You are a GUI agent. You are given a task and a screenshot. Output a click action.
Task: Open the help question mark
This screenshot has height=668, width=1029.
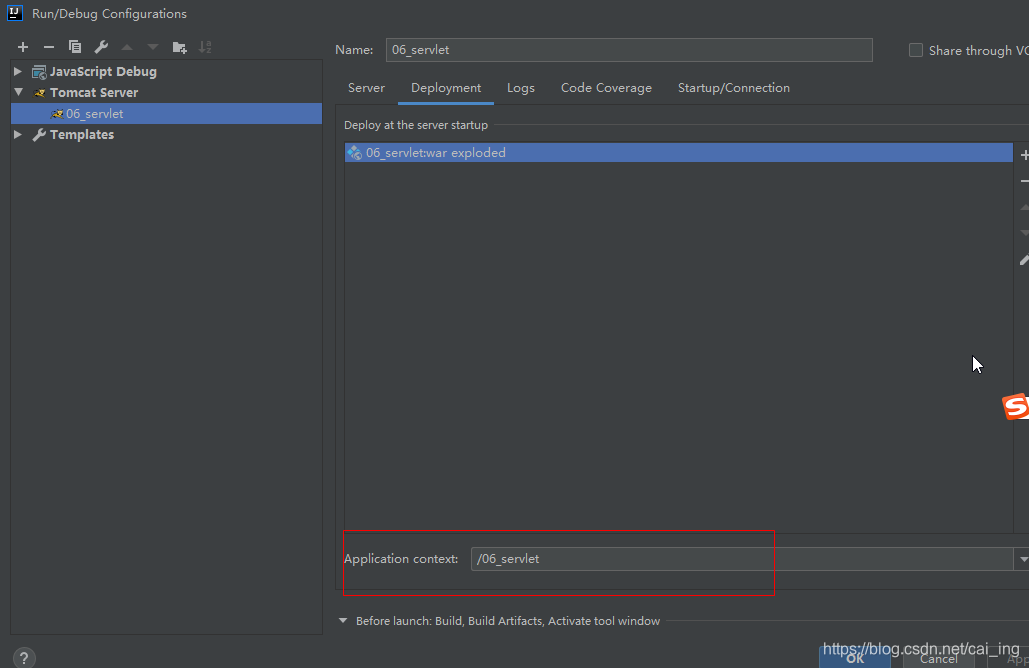click(24, 658)
